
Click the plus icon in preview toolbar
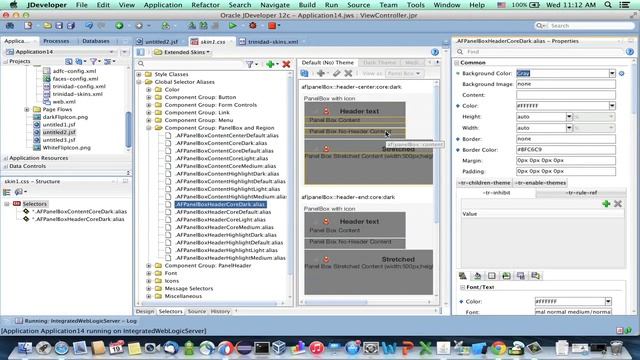[321, 73]
